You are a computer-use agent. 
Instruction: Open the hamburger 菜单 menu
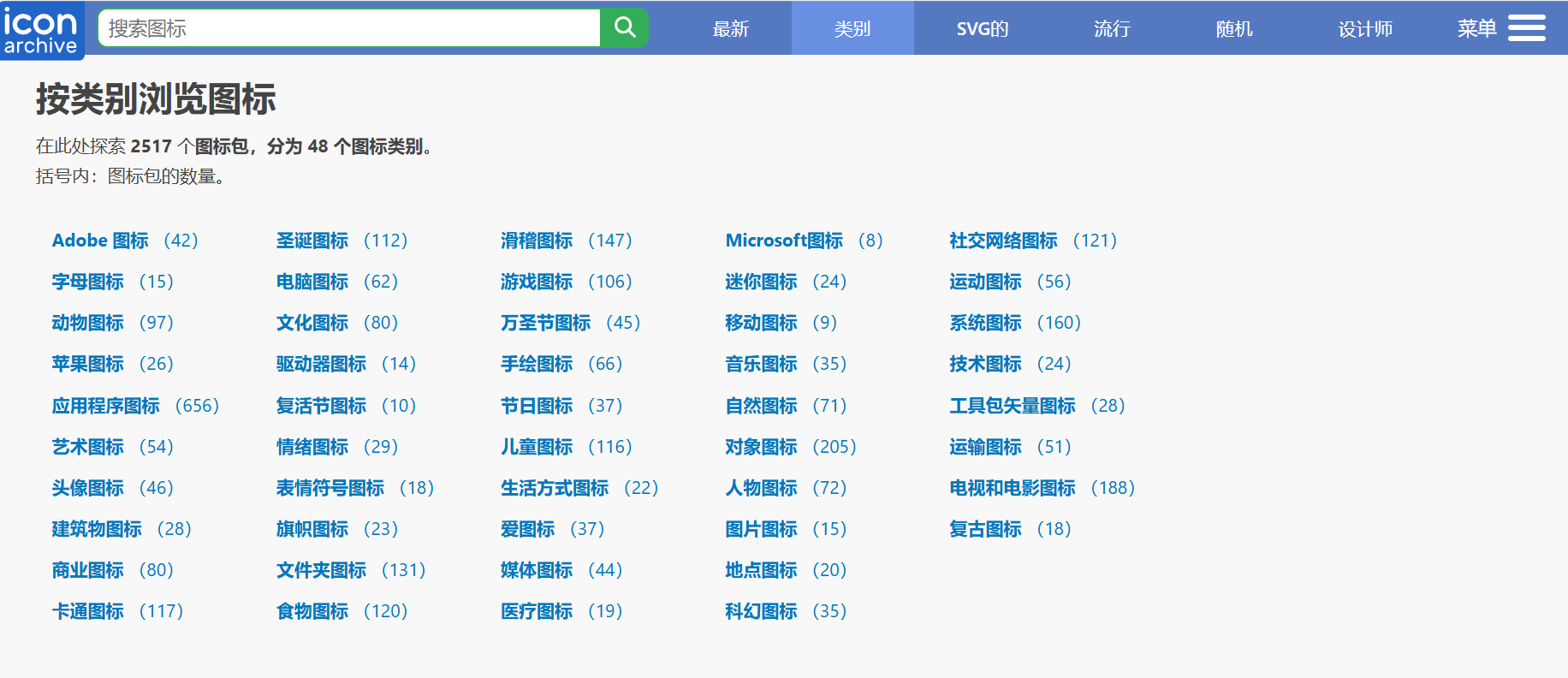click(x=1501, y=28)
